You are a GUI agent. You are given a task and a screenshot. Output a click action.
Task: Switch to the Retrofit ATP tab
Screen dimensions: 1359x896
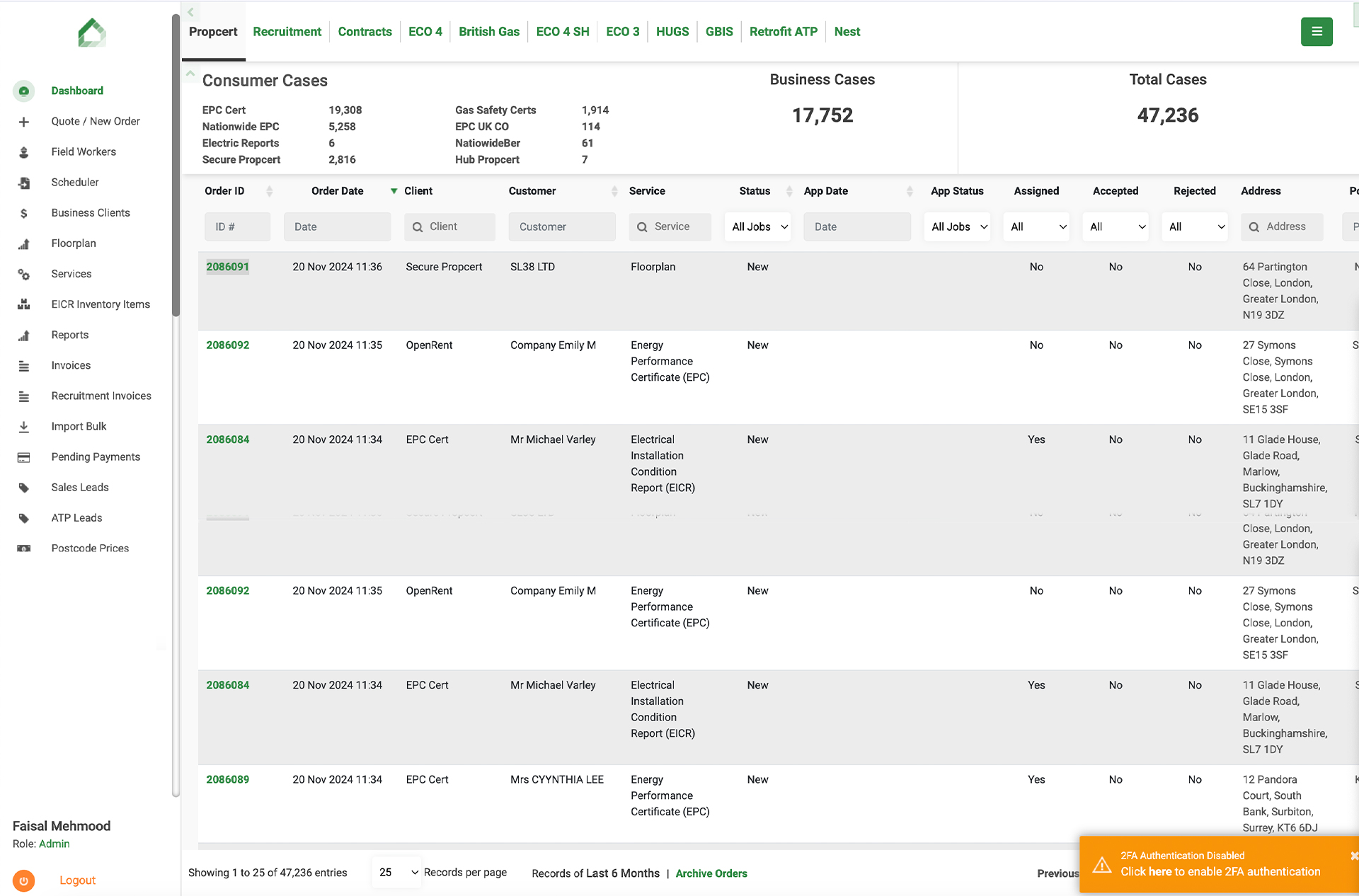[784, 32]
